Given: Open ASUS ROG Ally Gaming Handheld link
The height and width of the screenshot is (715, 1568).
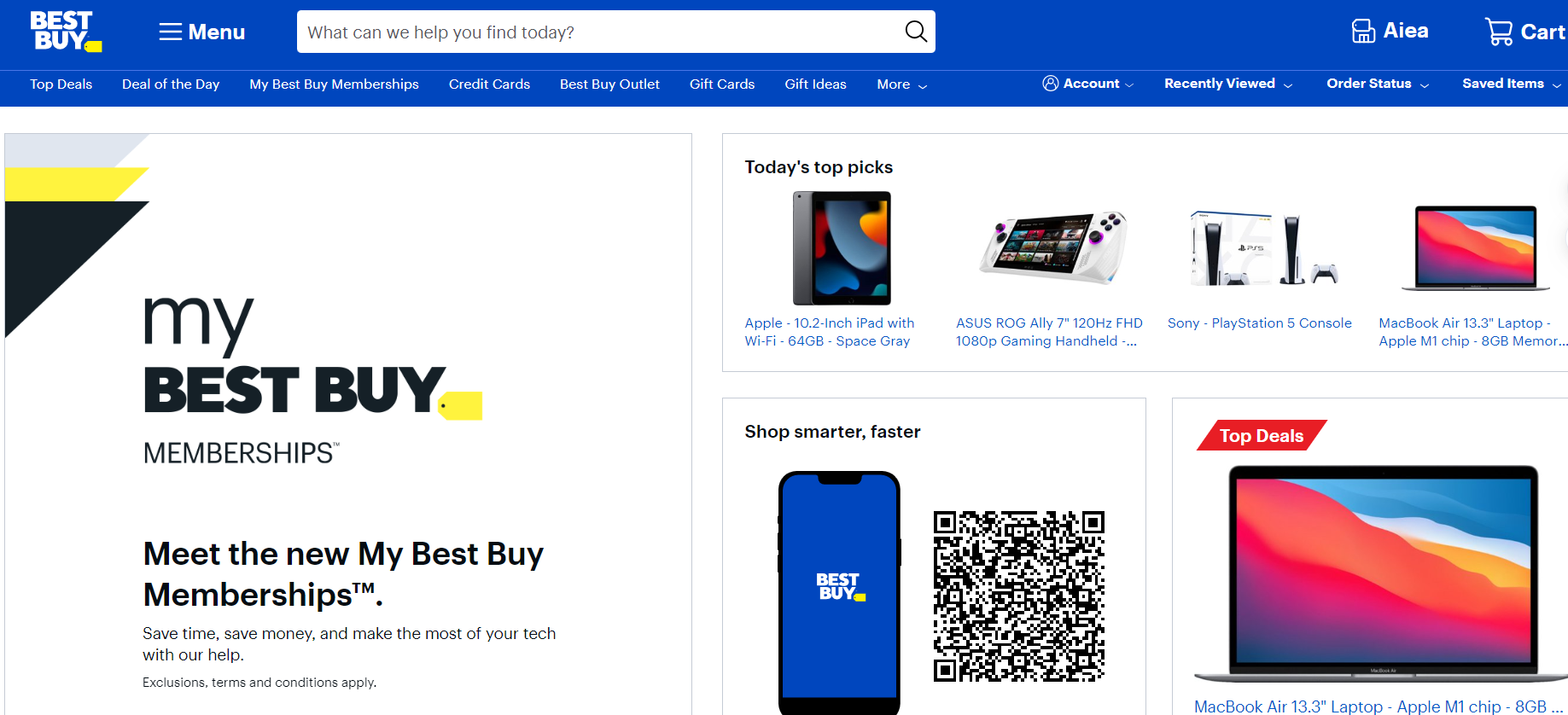Looking at the screenshot, I should (1049, 332).
